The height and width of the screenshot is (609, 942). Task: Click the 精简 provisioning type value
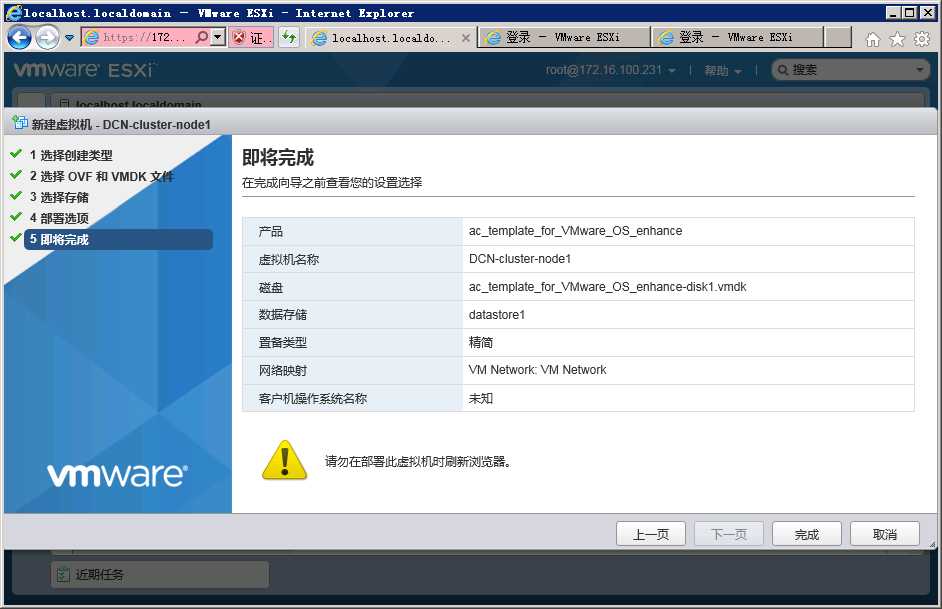point(481,342)
